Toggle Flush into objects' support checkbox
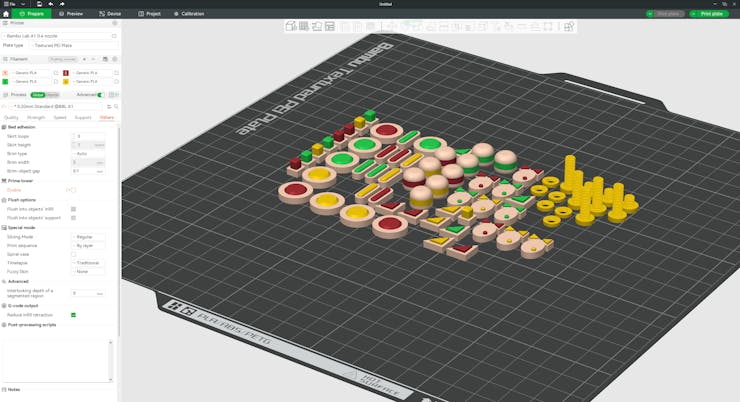This screenshot has height=402, width=740. coord(73,218)
